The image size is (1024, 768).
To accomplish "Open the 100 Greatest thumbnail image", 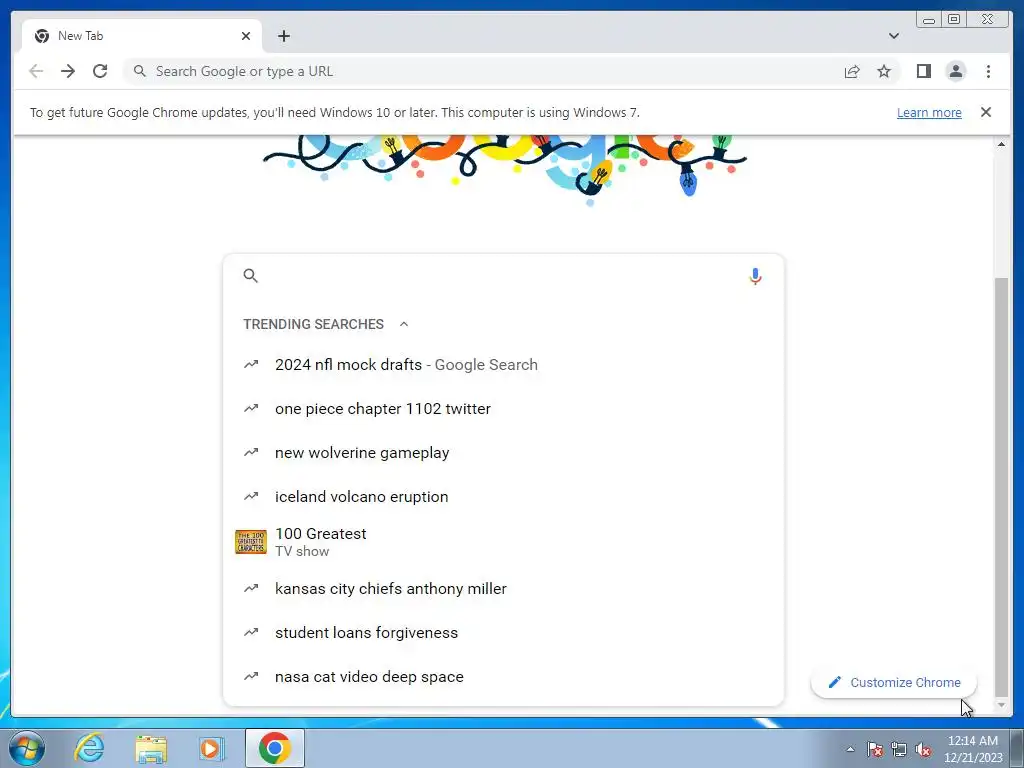I will [x=251, y=542].
